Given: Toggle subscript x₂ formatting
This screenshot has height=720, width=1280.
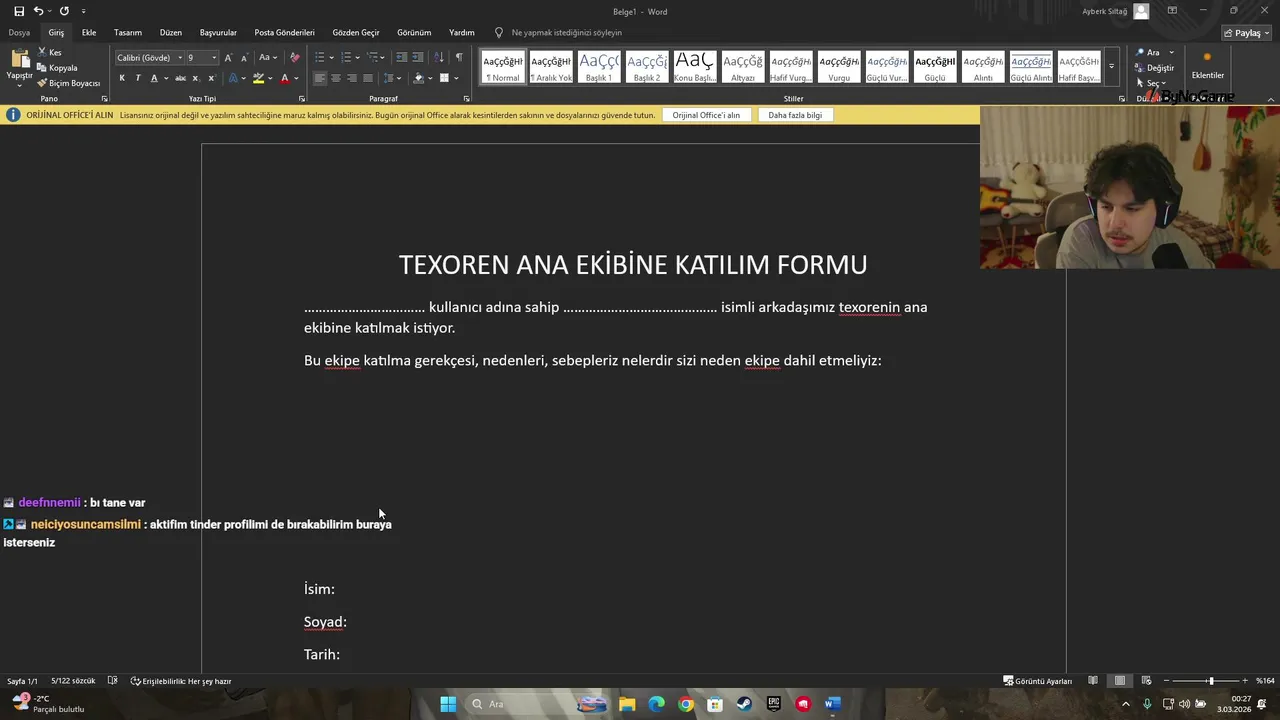Looking at the screenshot, I should pyautogui.click(x=196, y=78).
